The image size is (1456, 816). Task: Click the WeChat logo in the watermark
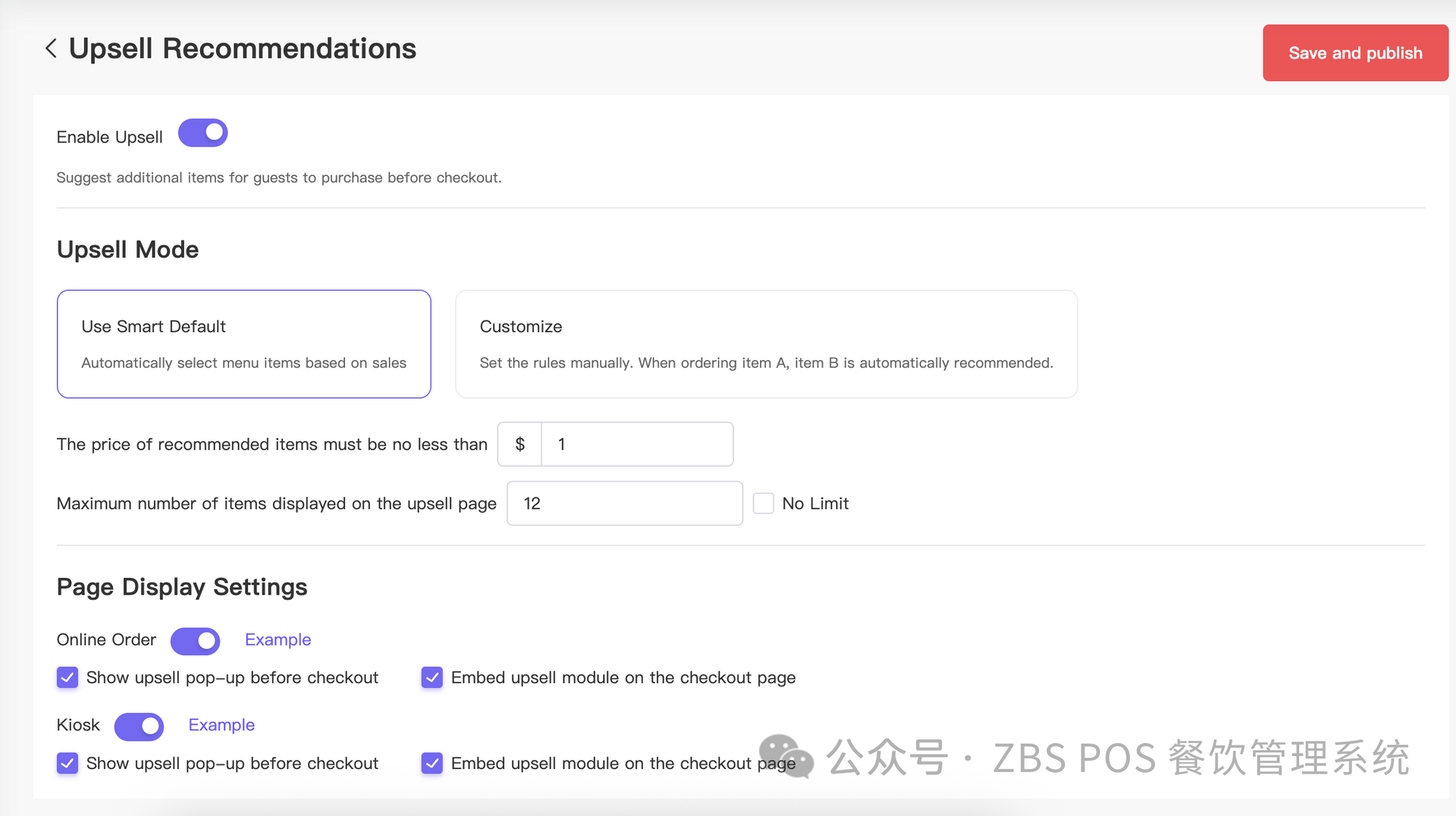click(x=786, y=756)
